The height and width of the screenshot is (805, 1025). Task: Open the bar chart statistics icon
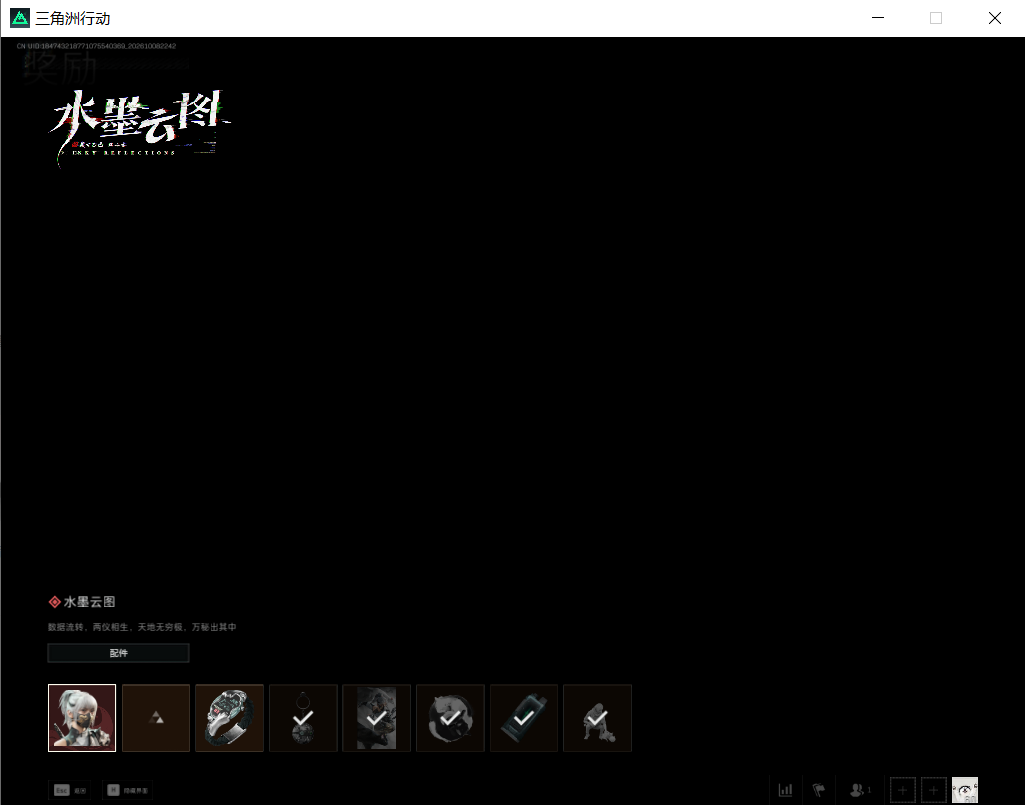point(786,790)
